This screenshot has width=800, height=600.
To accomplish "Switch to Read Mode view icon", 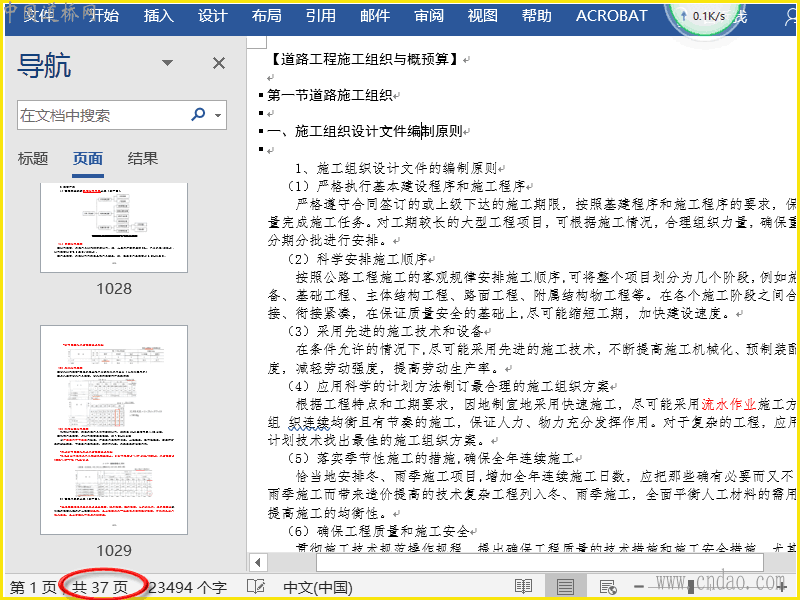I will [x=523, y=586].
